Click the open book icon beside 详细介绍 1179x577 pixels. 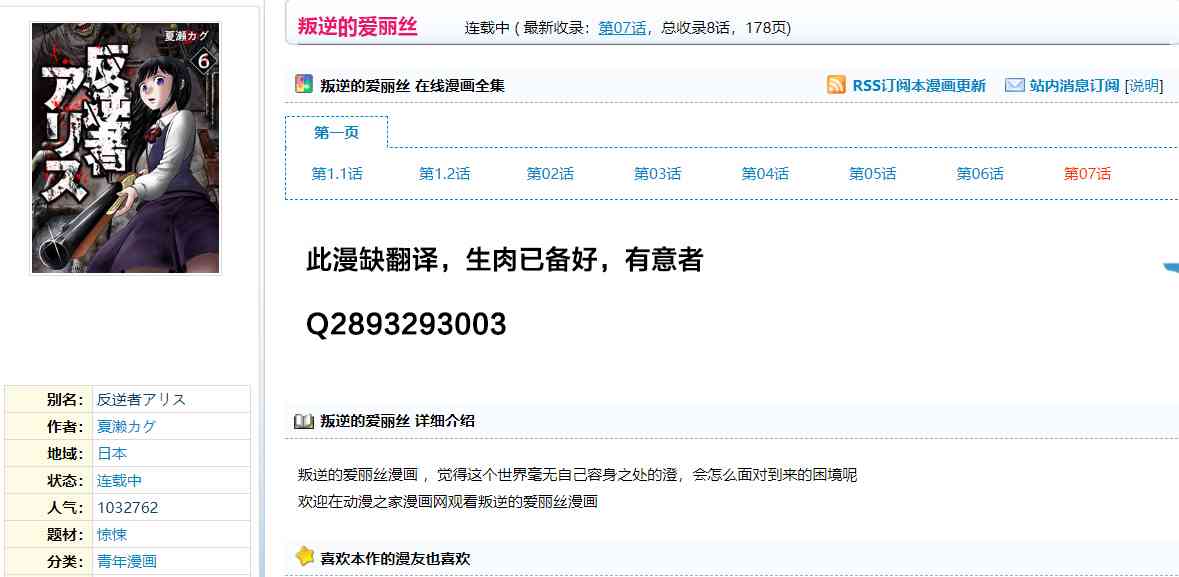point(304,421)
